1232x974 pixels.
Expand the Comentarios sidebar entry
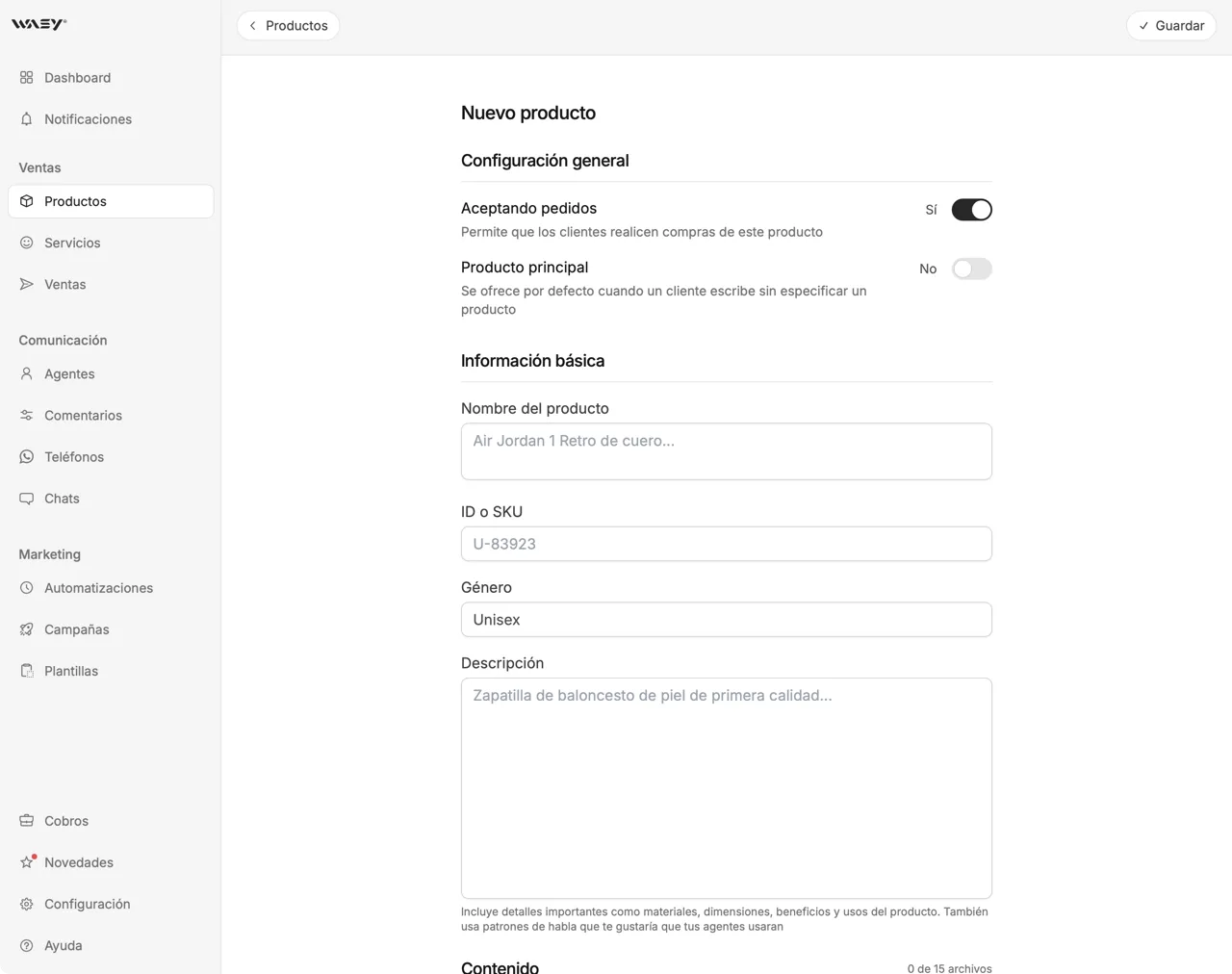pos(83,415)
